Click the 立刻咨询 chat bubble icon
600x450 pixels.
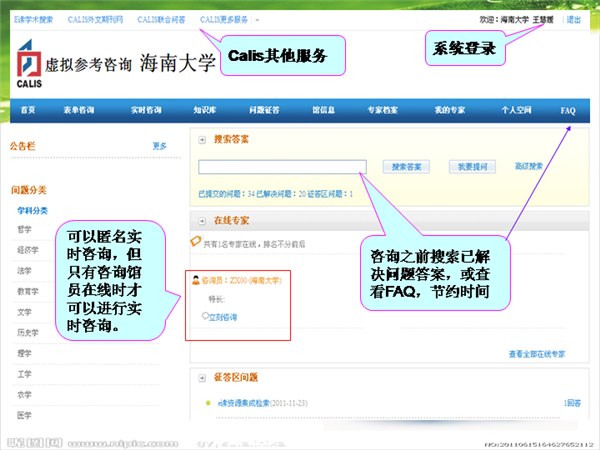[205, 316]
